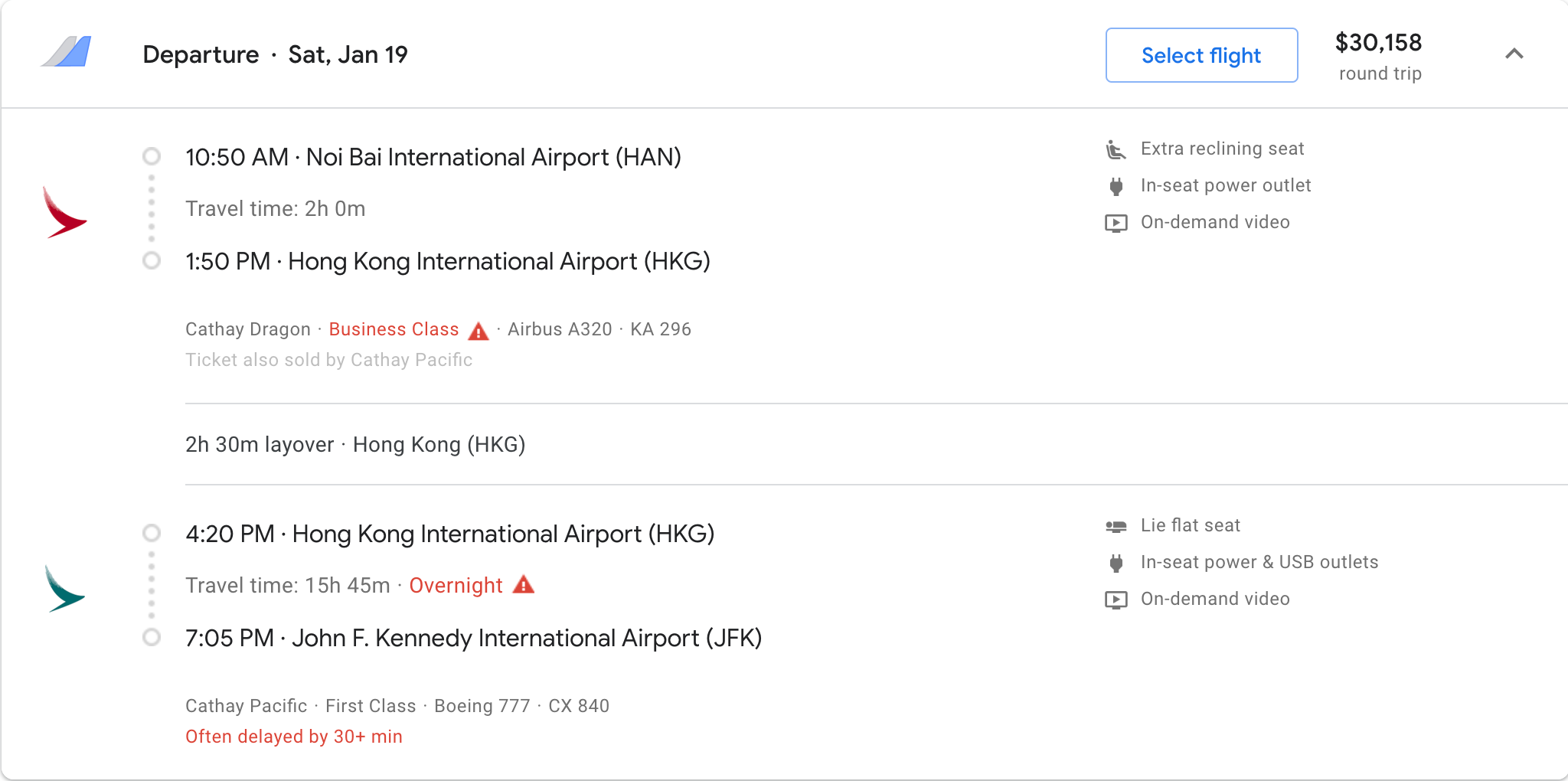This screenshot has width=1568, height=781.
Task: Click the Departure Sat, Jan 19 header
Action: [x=275, y=55]
